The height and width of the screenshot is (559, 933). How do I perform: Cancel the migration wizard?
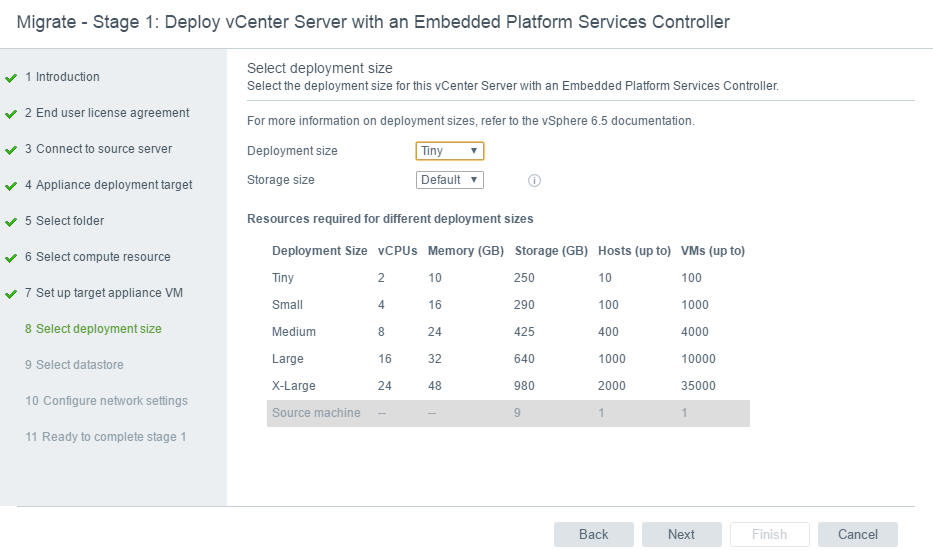point(857,534)
